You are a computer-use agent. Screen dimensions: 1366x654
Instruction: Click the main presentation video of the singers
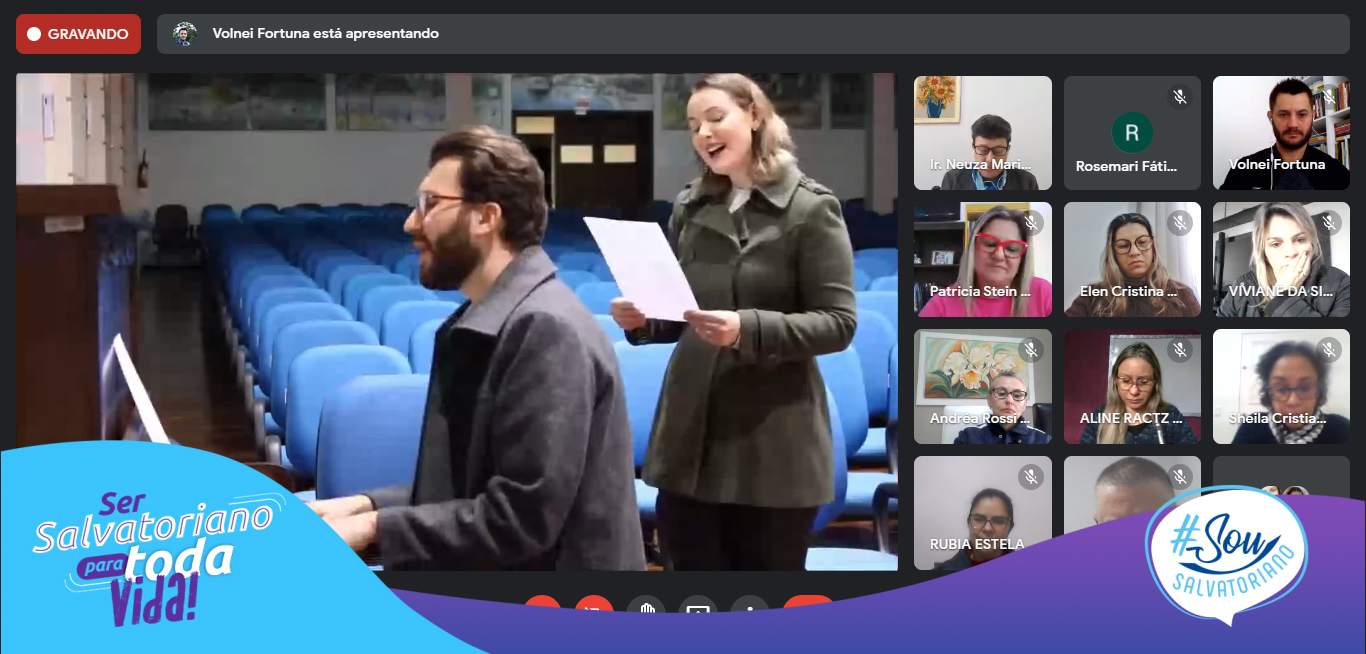click(x=457, y=322)
